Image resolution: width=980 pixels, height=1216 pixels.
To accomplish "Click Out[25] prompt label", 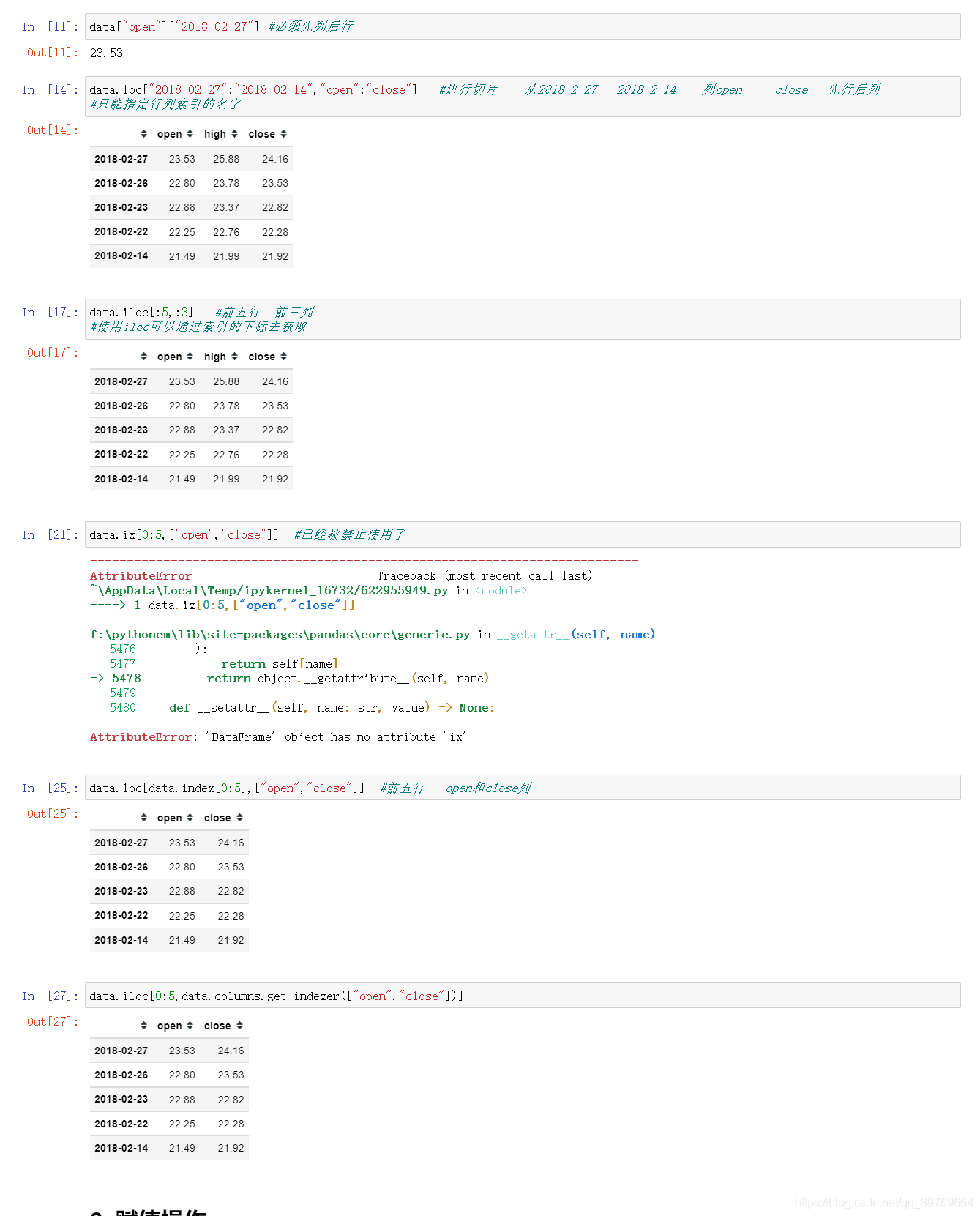I will tap(53, 813).
